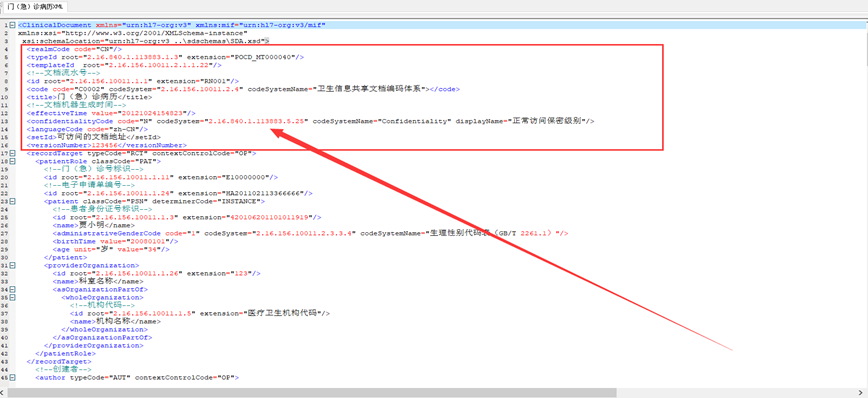This screenshot has height=398, width=868.
Task: Select the 门（急）诊病历XML tab
Action: click(x=34, y=7)
